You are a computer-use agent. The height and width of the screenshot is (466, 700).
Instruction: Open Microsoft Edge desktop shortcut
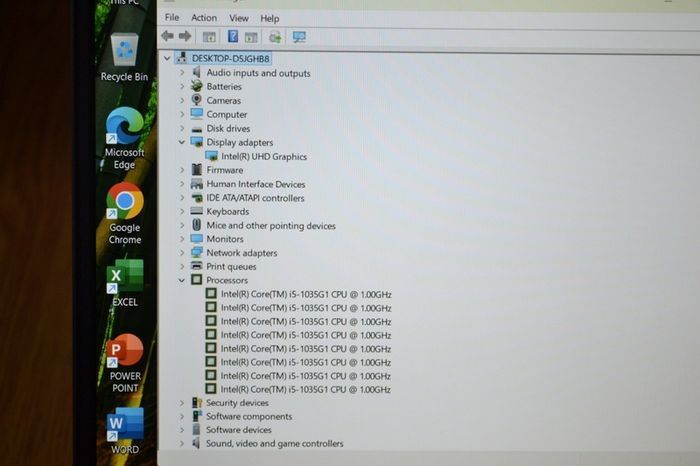point(125,138)
